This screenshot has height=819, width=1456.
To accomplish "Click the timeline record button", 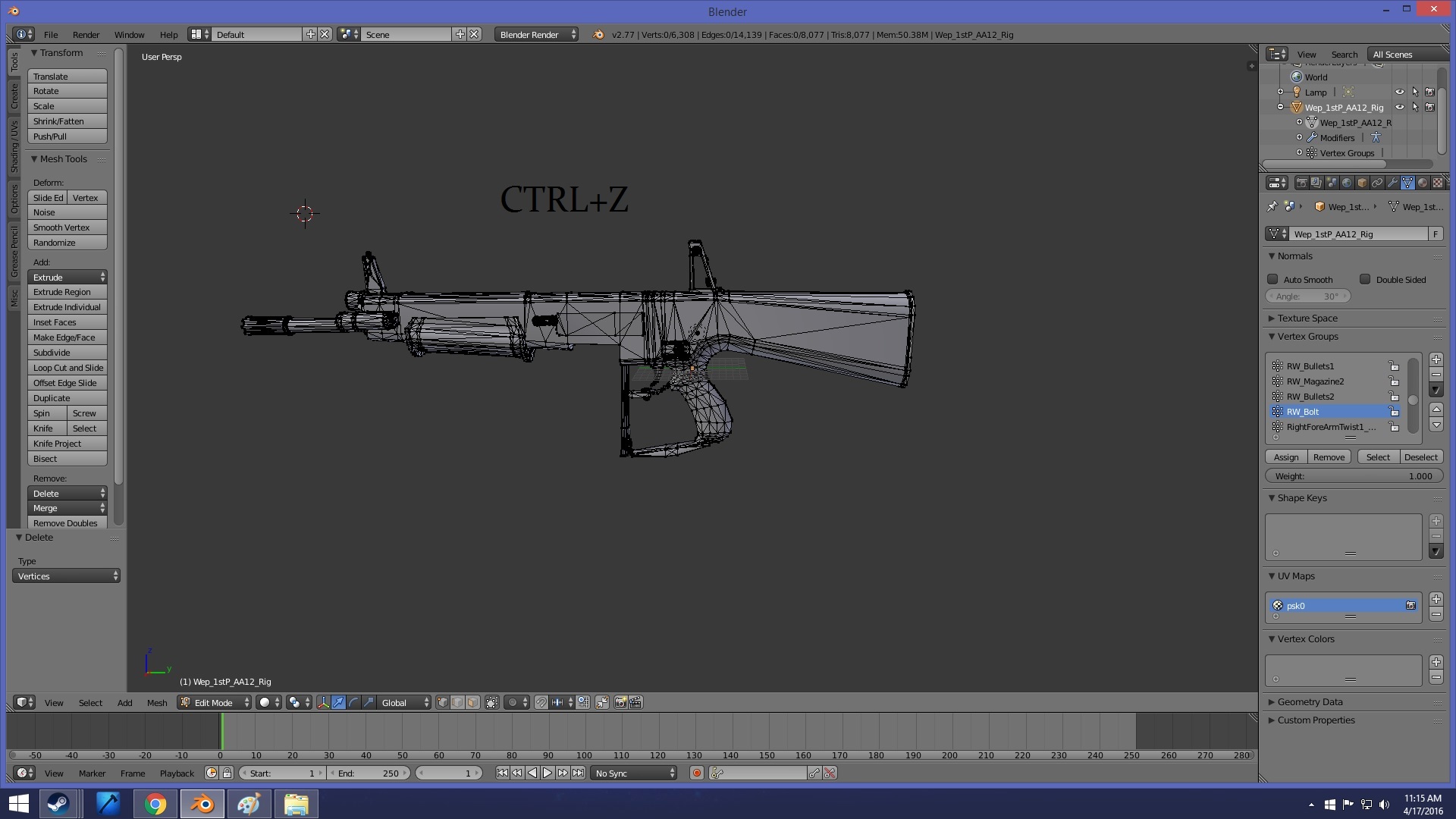I will pos(696,773).
